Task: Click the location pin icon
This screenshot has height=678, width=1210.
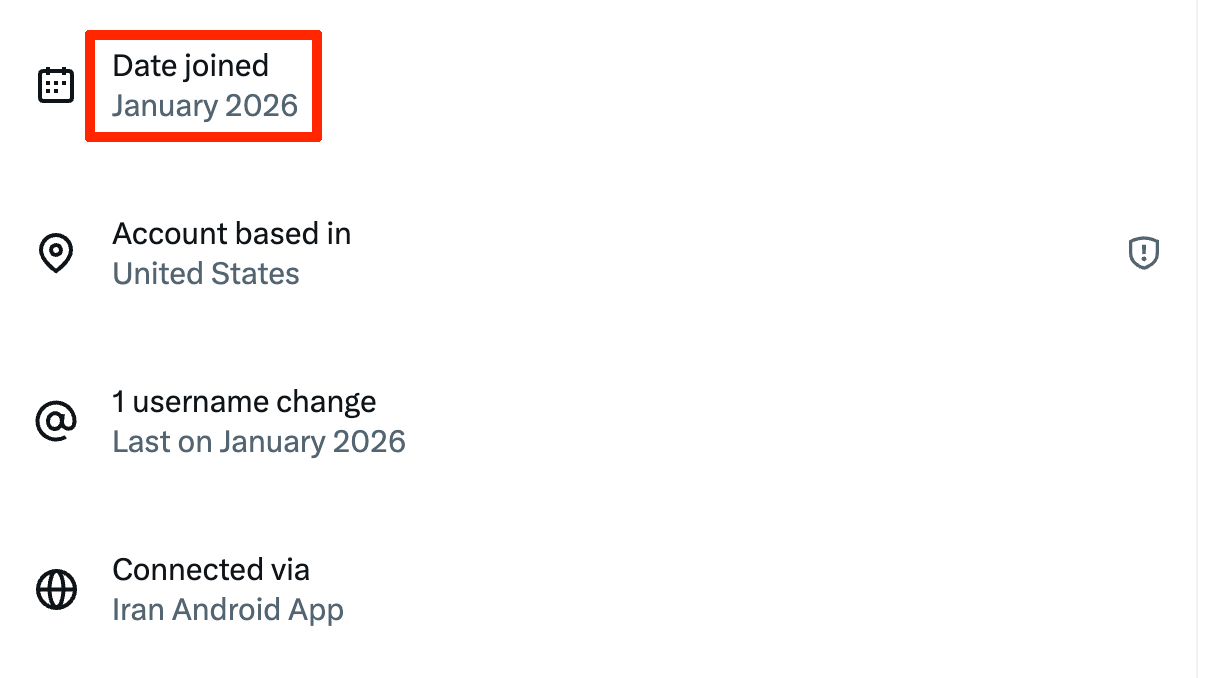Action: [x=56, y=253]
